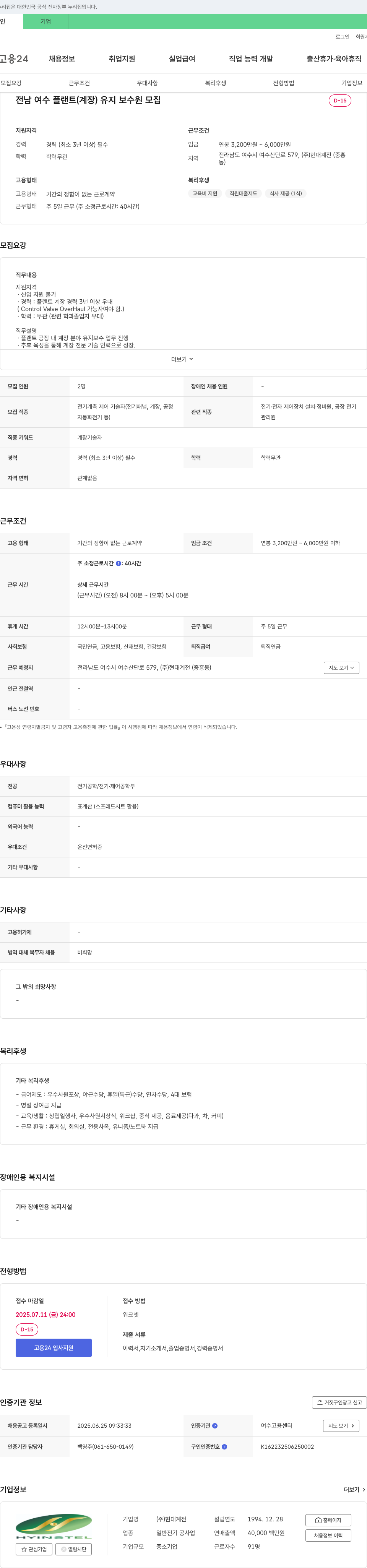Viewport: 367px width, 1568px height.
Task: Click the deadline 2025.07.11 (금) 24:00
Action: point(45,1314)
